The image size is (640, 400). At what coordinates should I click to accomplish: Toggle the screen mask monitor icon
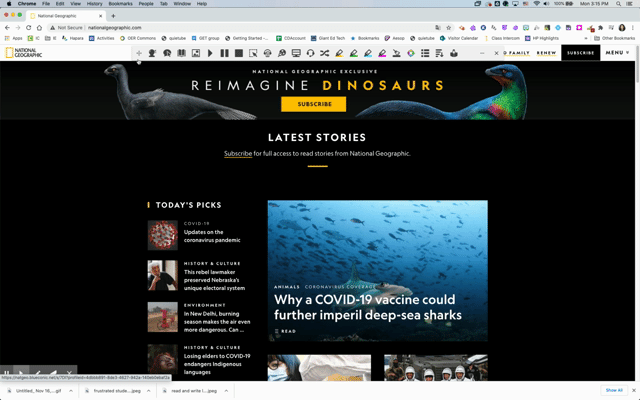click(296, 53)
